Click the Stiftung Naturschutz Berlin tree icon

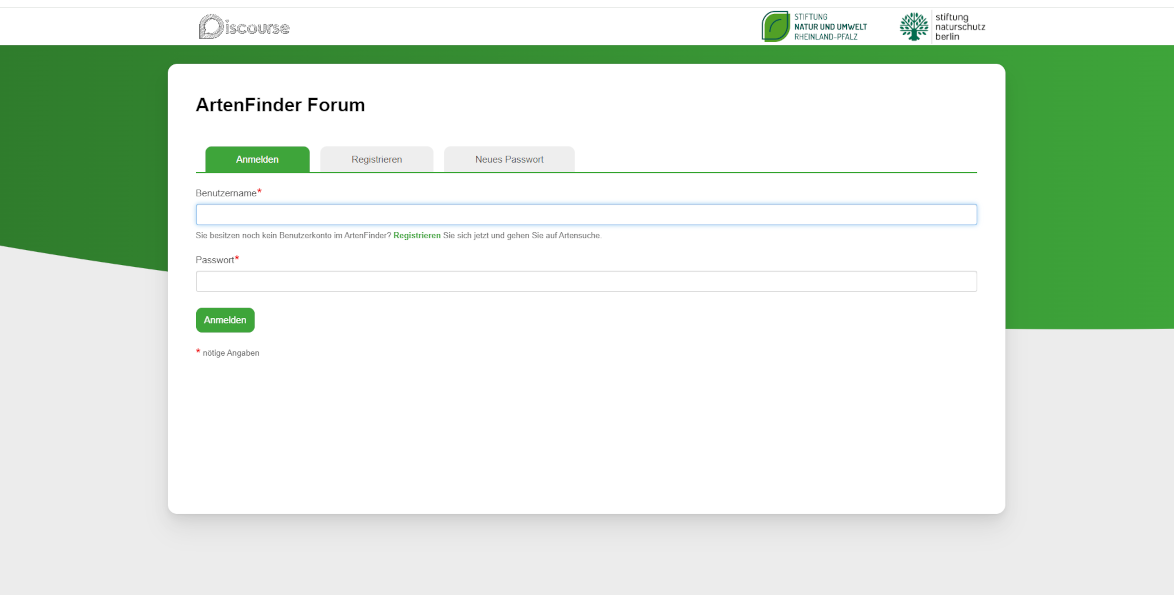coord(913,27)
